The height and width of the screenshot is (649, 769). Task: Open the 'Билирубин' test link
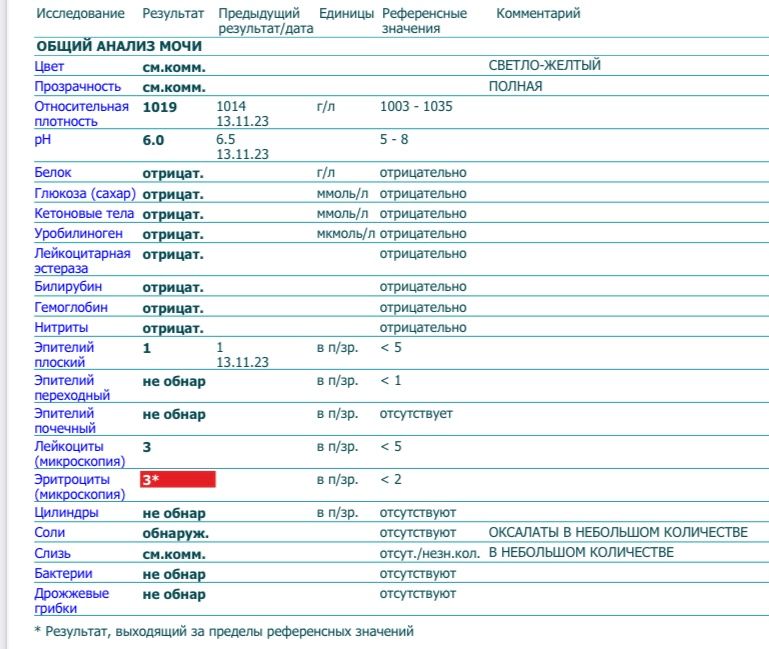(67, 288)
